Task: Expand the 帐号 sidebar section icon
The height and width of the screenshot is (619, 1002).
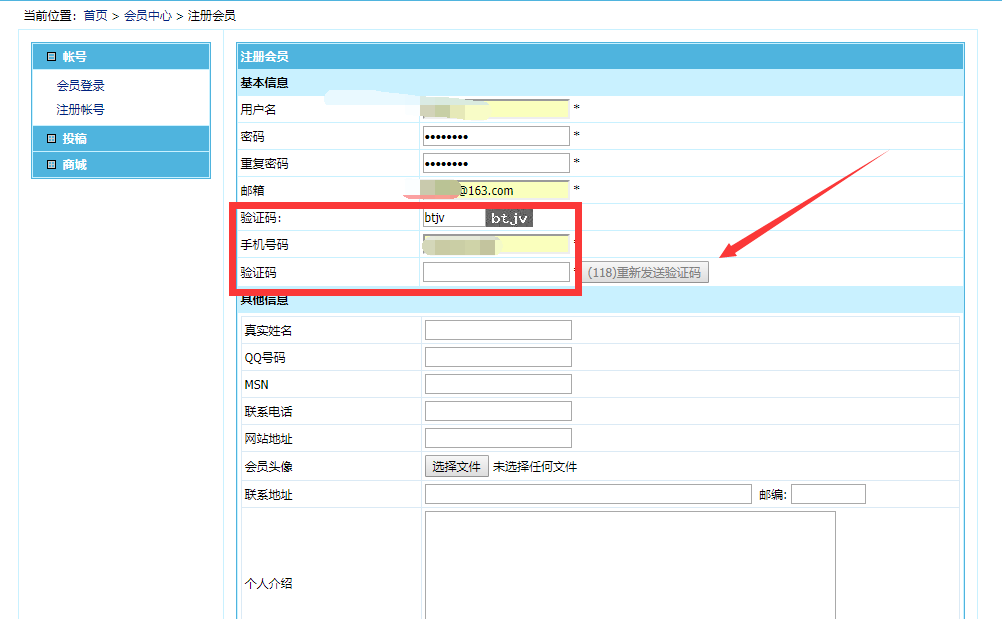Action: pyautogui.click(x=51, y=57)
